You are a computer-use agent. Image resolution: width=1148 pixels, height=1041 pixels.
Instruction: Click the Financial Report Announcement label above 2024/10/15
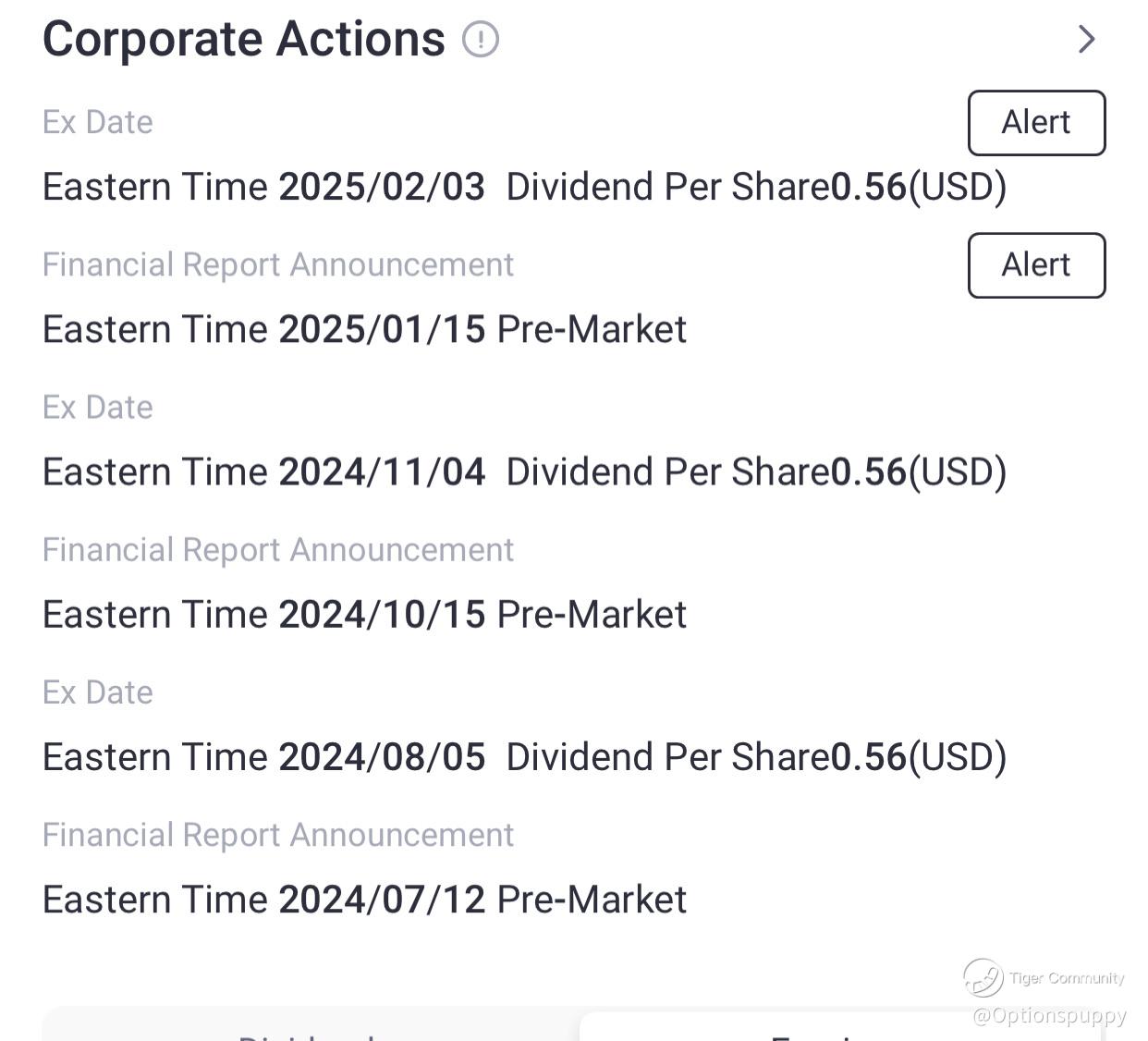277,550
